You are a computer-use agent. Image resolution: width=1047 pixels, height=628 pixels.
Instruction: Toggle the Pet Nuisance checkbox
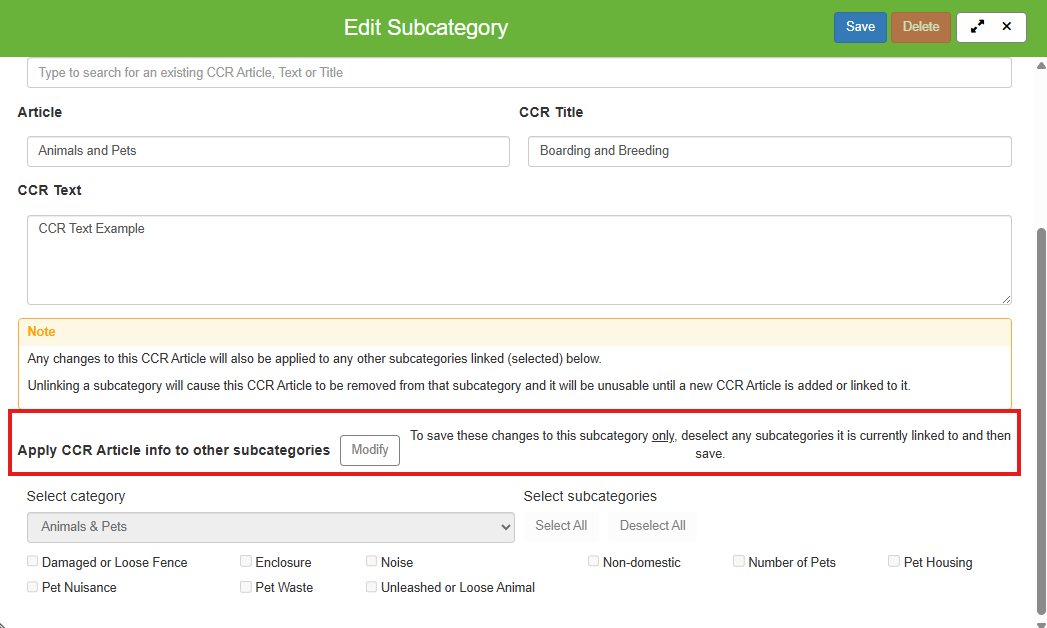[x=33, y=587]
